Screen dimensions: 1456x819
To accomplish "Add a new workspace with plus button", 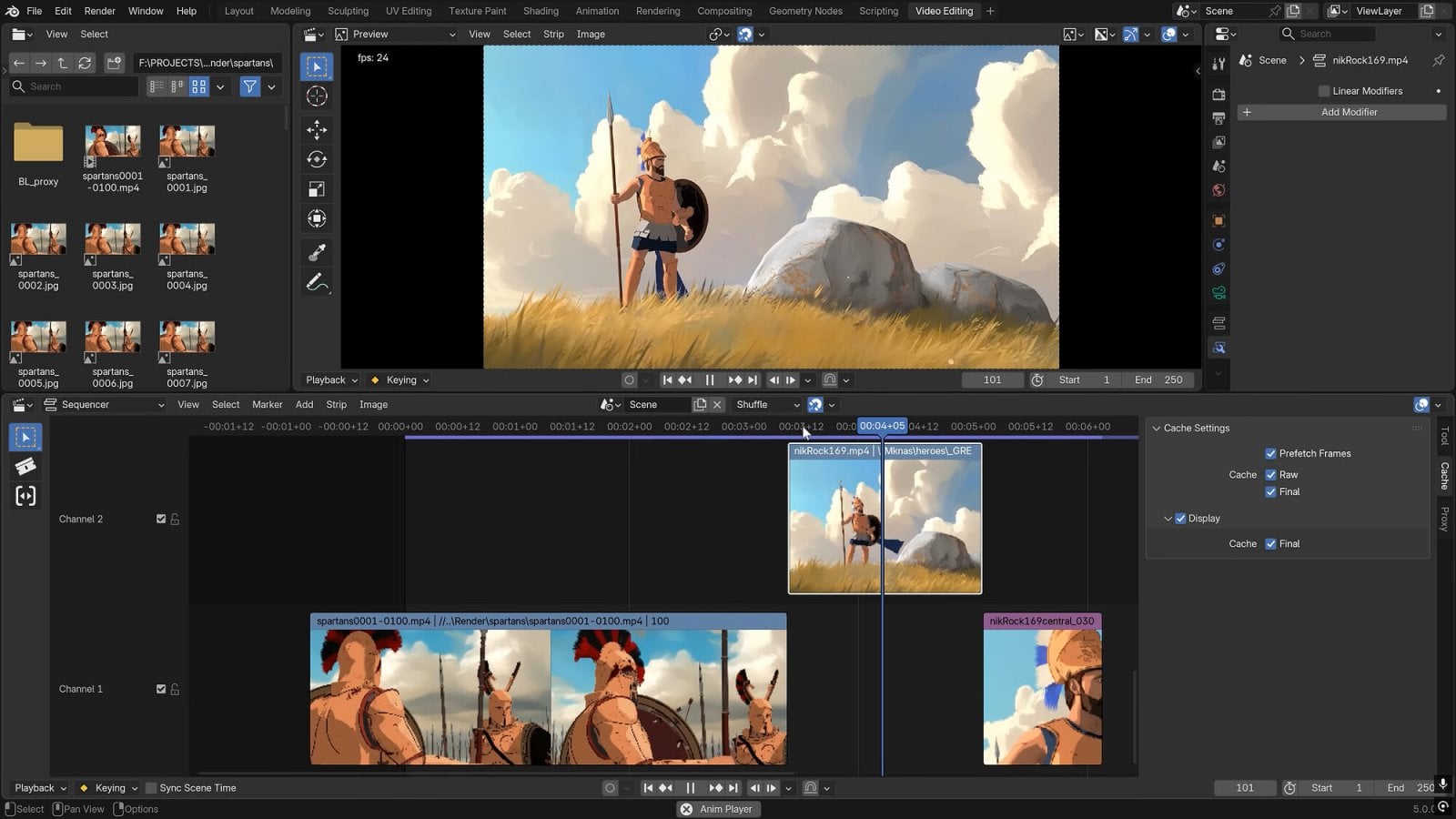I will pyautogui.click(x=990, y=11).
